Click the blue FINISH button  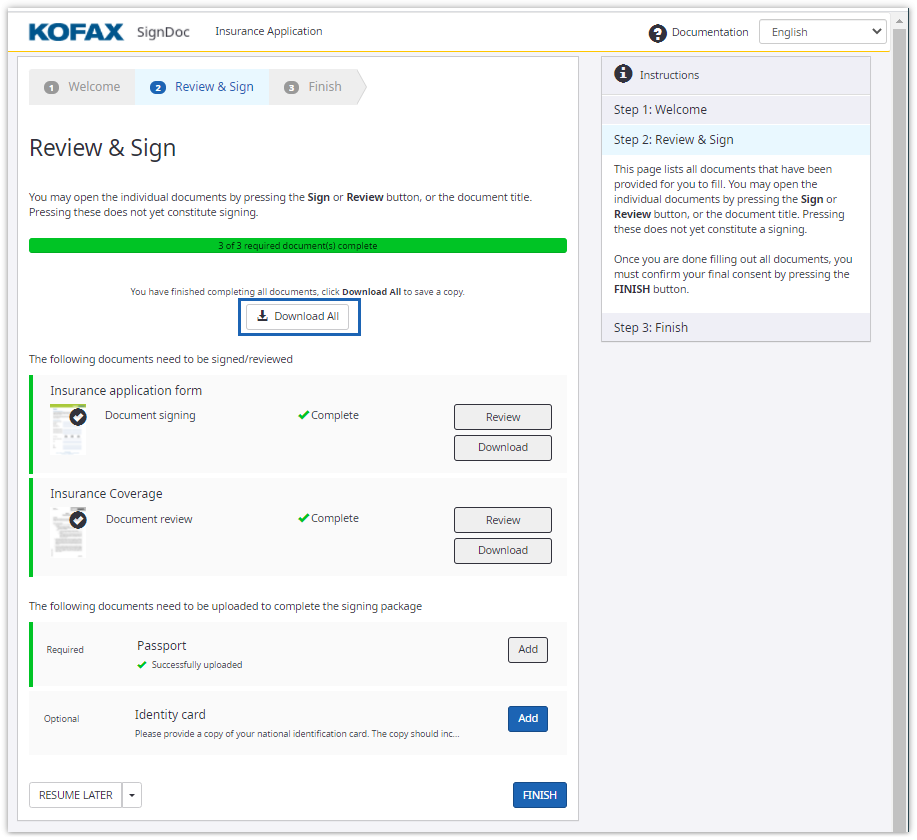[539, 795]
